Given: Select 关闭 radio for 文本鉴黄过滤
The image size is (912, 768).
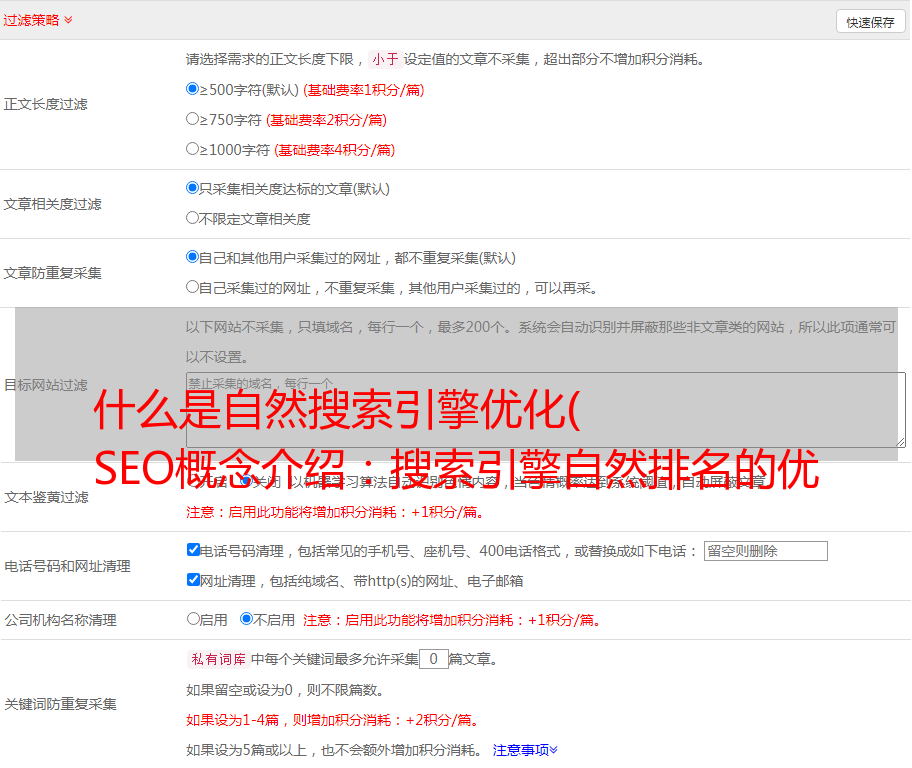Looking at the screenshot, I should point(246,481).
